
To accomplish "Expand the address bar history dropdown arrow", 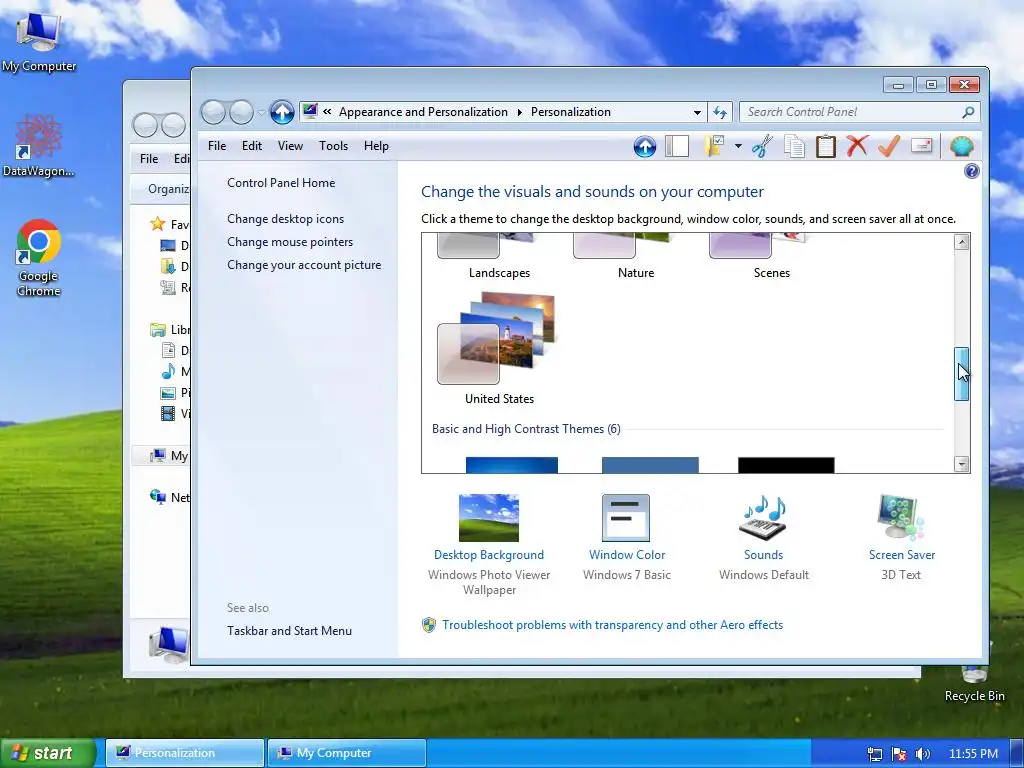I will pyautogui.click(x=697, y=112).
